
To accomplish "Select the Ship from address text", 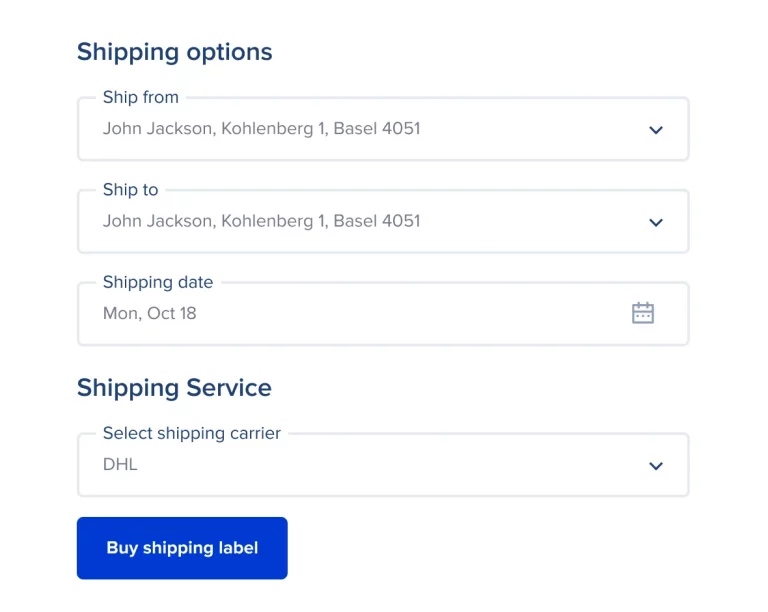I will [x=261, y=129].
